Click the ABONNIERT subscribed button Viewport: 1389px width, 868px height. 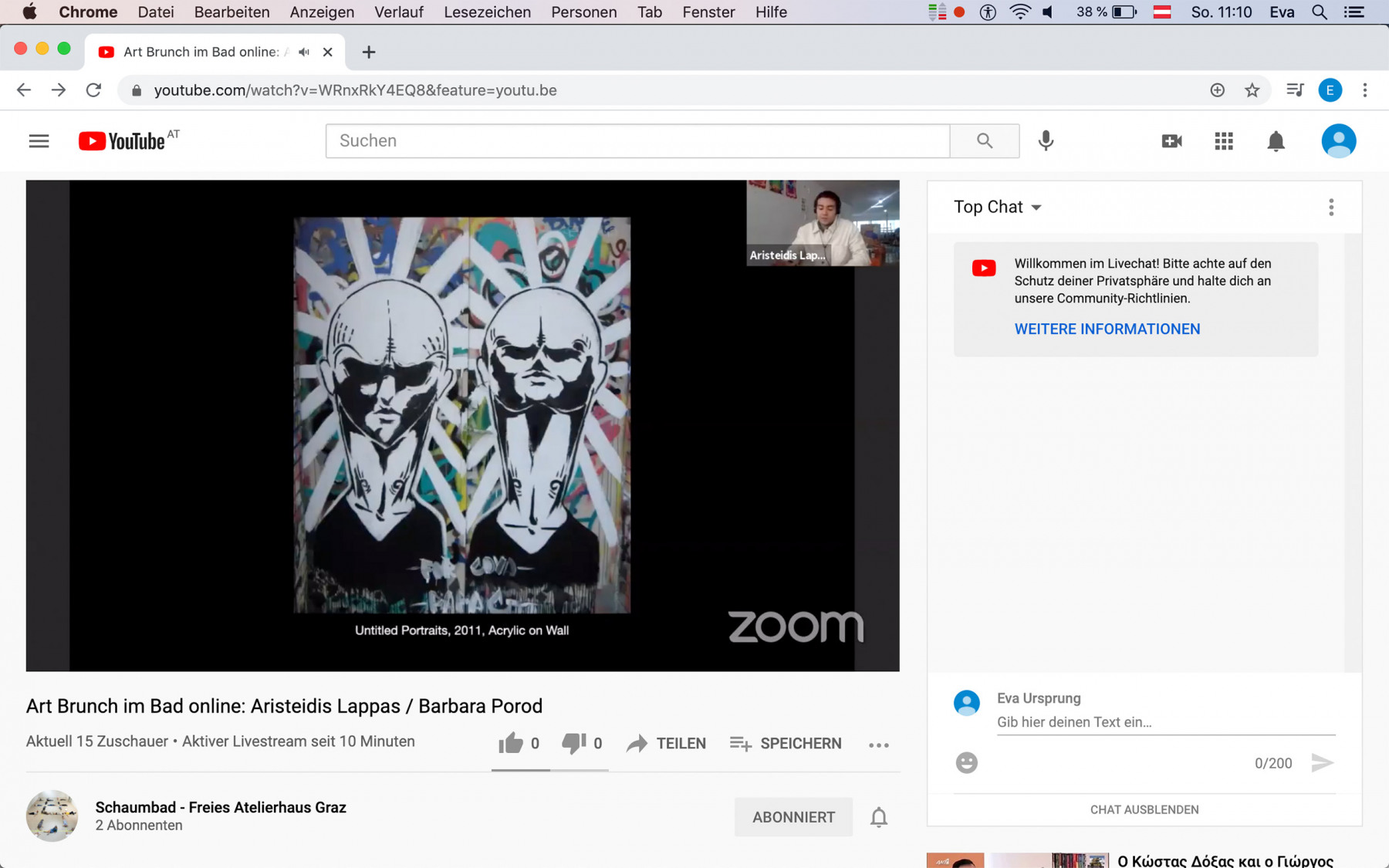pyautogui.click(x=793, y=817)
